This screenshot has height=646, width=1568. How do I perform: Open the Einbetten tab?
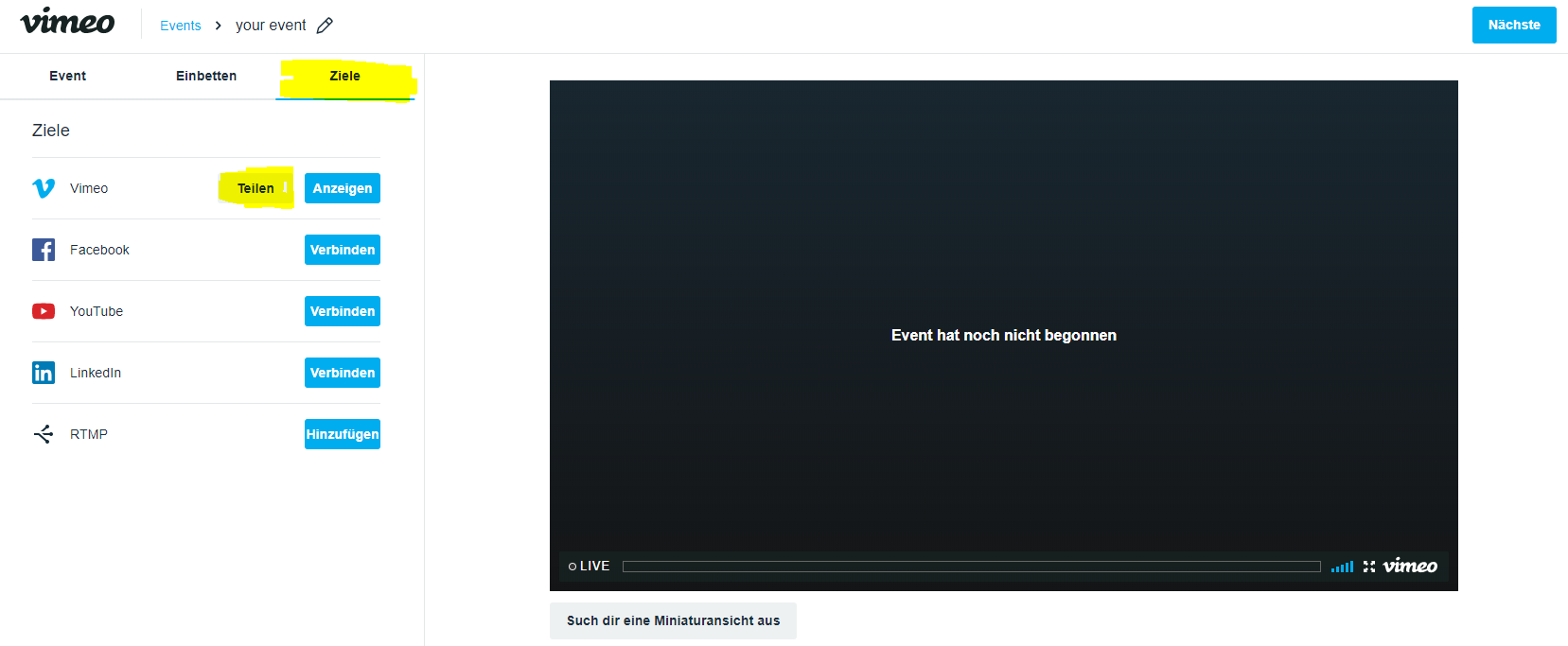[206, 76]
